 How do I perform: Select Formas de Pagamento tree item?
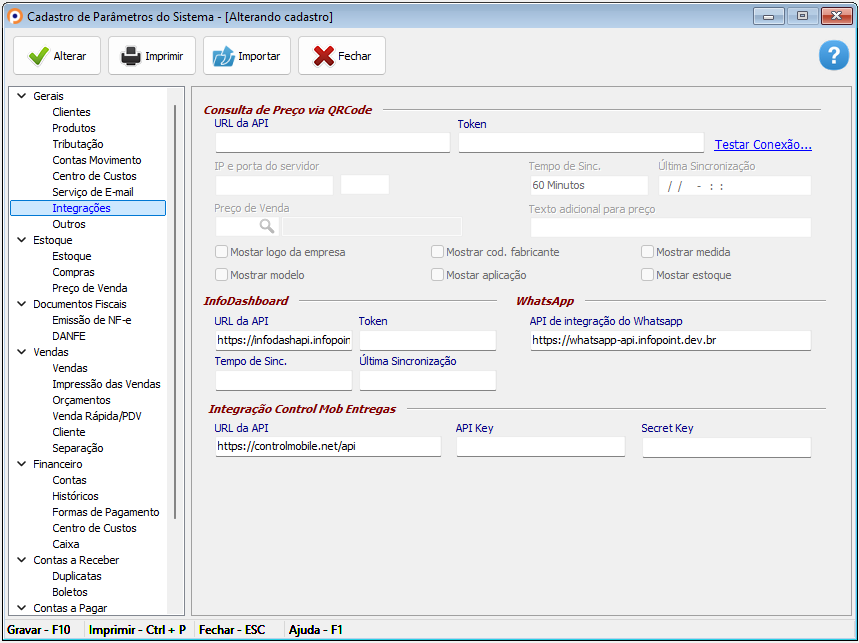(105, 512)
